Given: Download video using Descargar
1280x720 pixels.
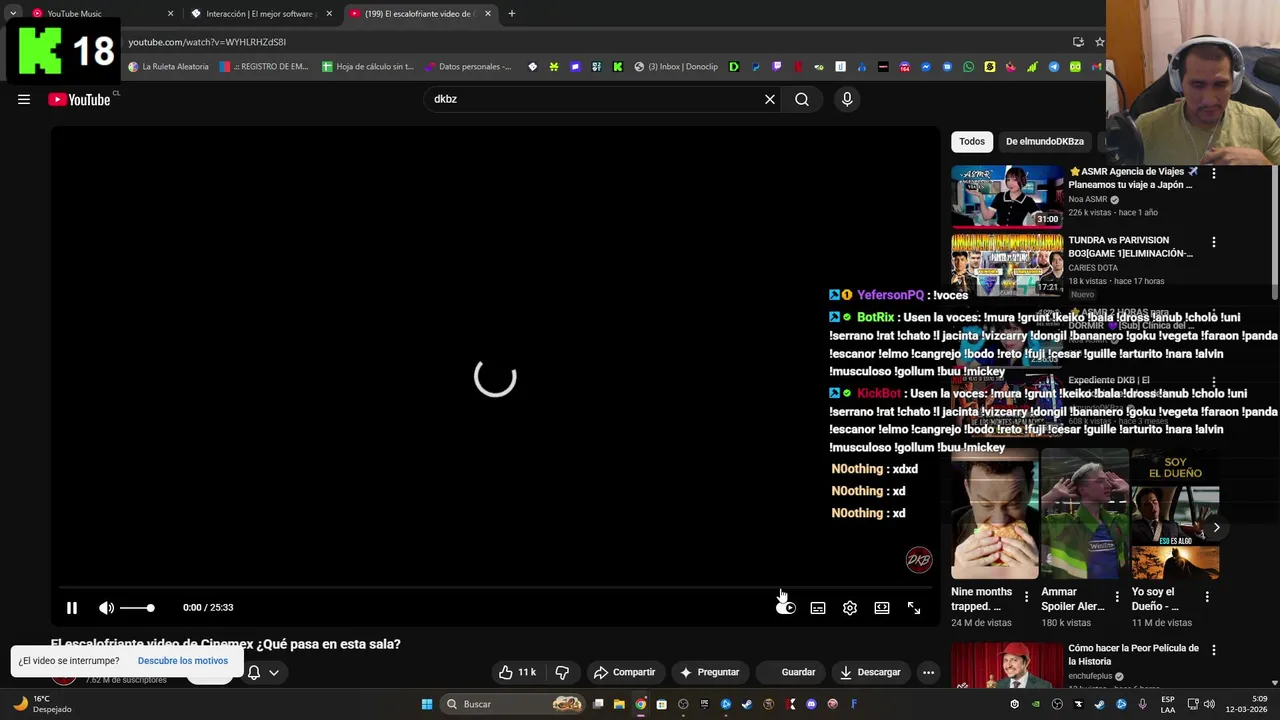Looking at the screenshot, I should pyautogui.click(x=870, y=672).
